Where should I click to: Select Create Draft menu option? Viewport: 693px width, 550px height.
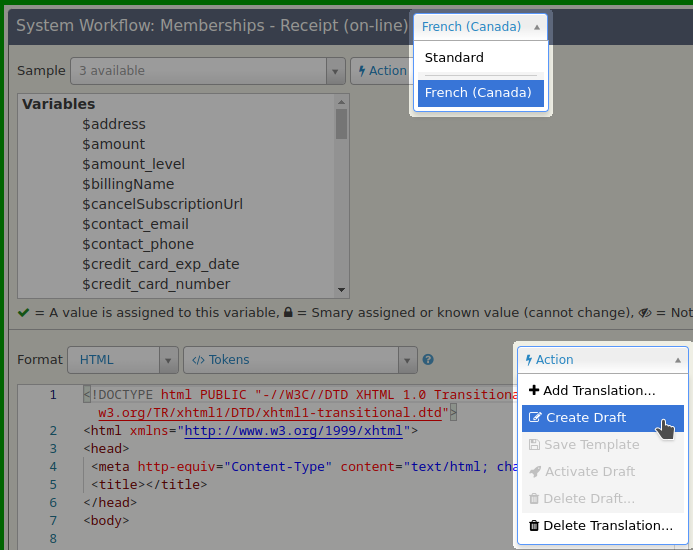pyautogui.click(x=586, y=418)
